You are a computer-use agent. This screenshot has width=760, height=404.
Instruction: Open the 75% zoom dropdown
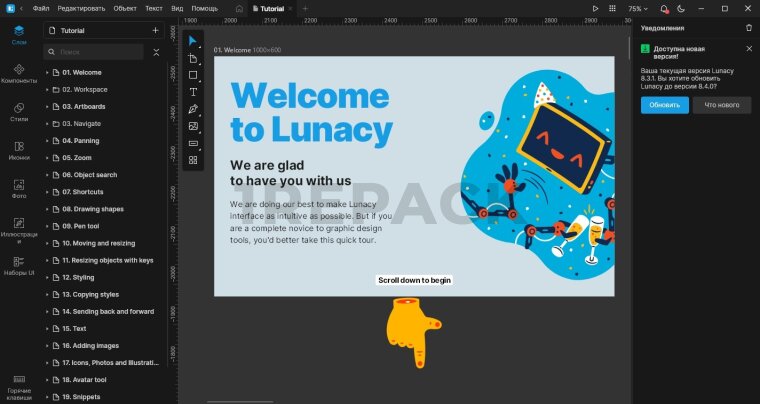coord(638,8)
